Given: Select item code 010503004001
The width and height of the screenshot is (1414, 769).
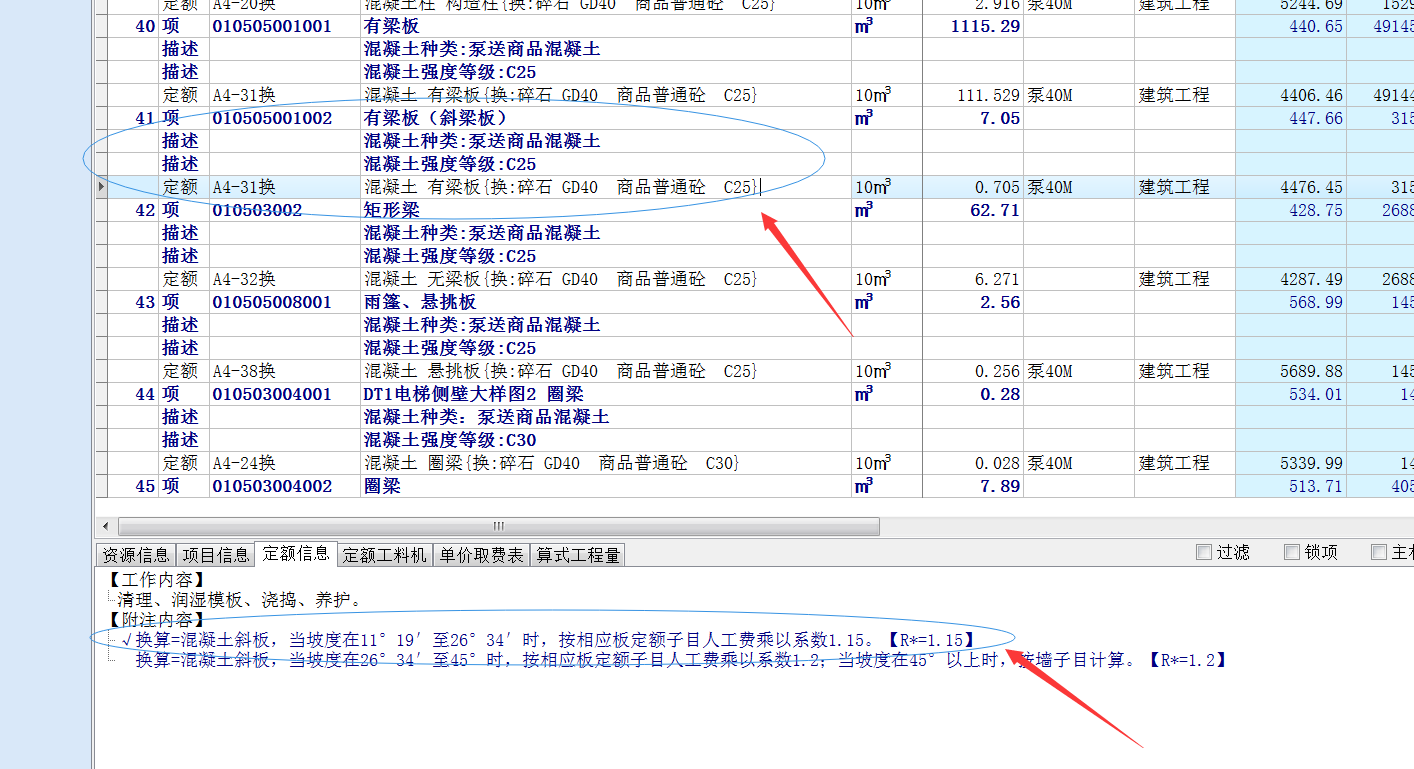Looking at the screenshot, I should [272, 394].
